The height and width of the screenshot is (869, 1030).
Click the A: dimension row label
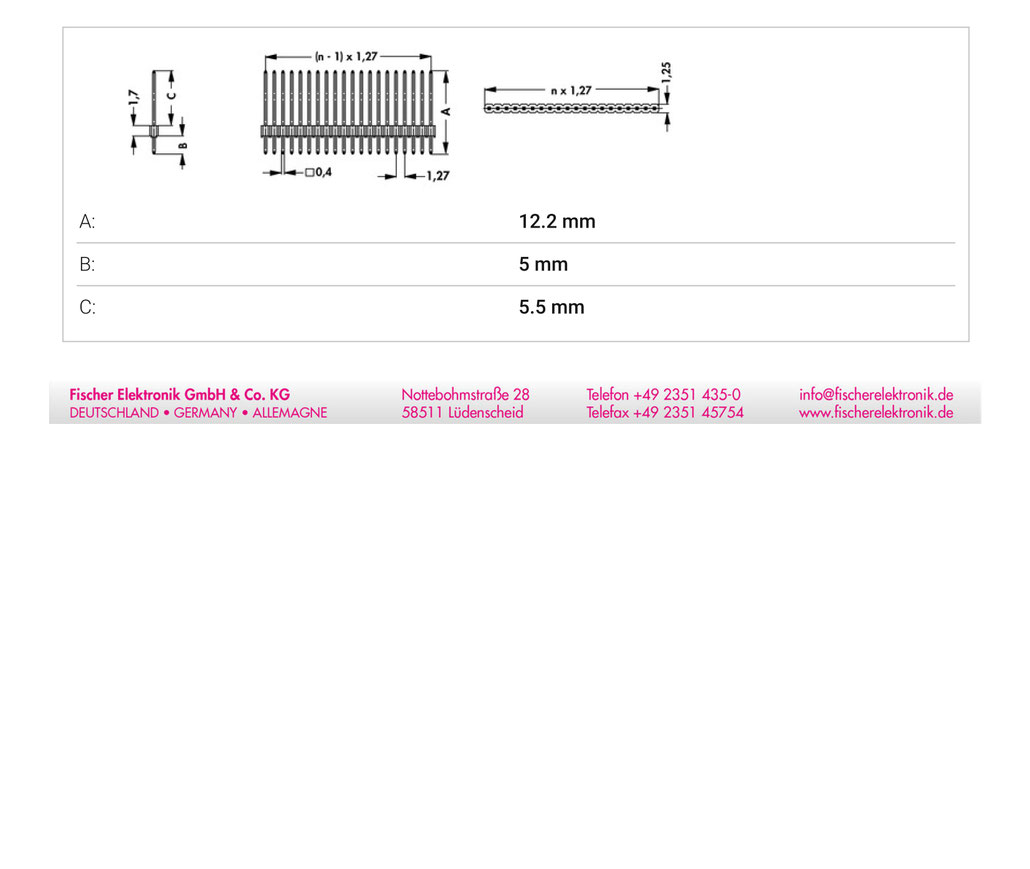[x=87, y=221]
